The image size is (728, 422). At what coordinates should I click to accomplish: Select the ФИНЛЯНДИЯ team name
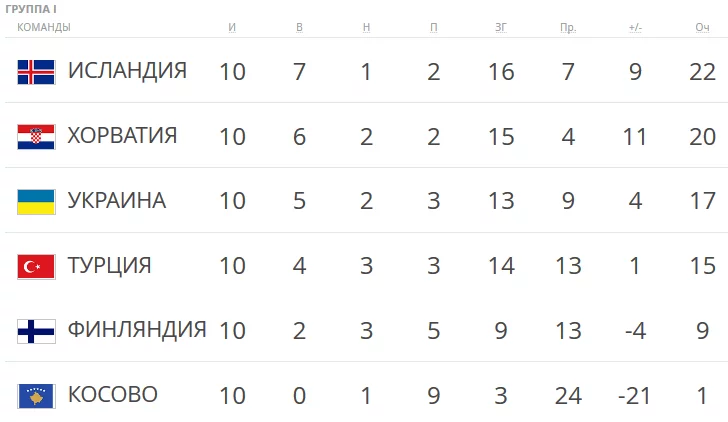click(136, 330)
